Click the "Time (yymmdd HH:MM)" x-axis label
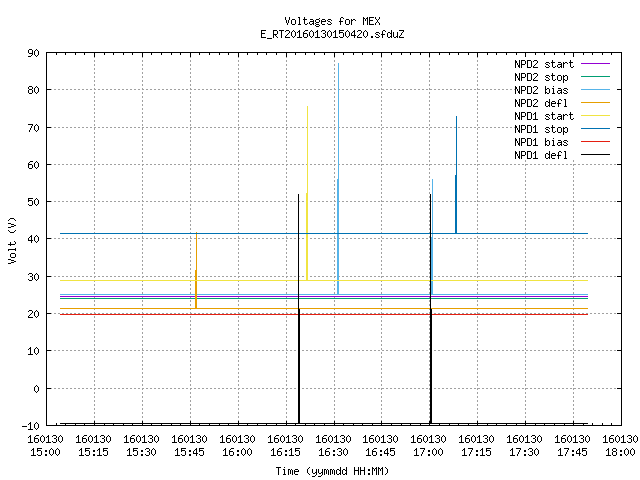The height and width of the screenshot is (480, 640). [332, 471]
